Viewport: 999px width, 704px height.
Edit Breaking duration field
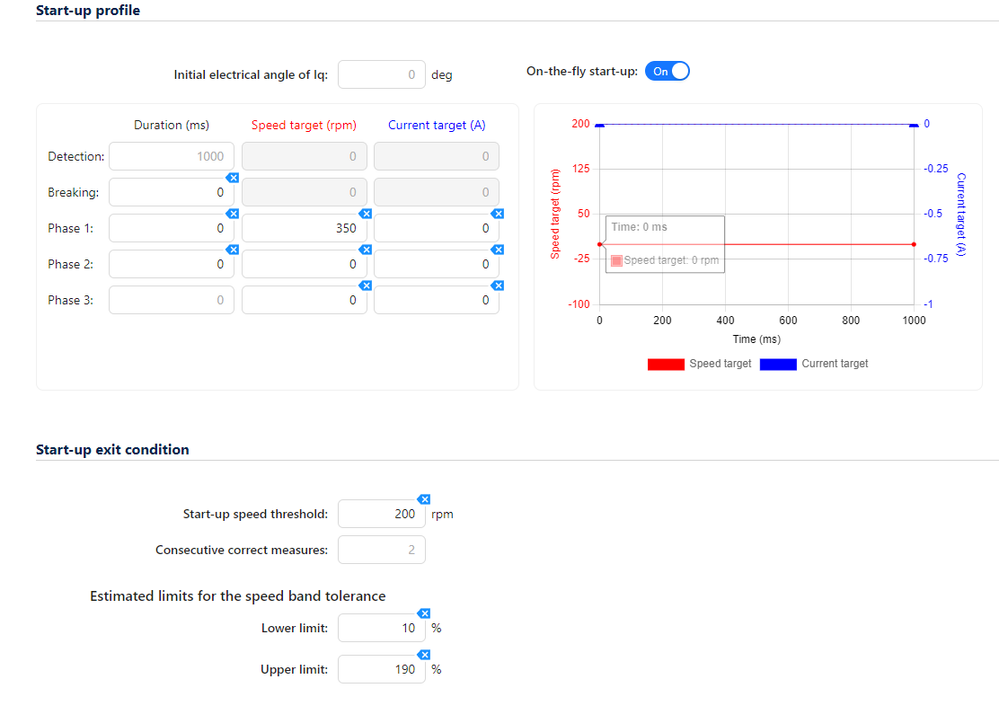[171, 192]
